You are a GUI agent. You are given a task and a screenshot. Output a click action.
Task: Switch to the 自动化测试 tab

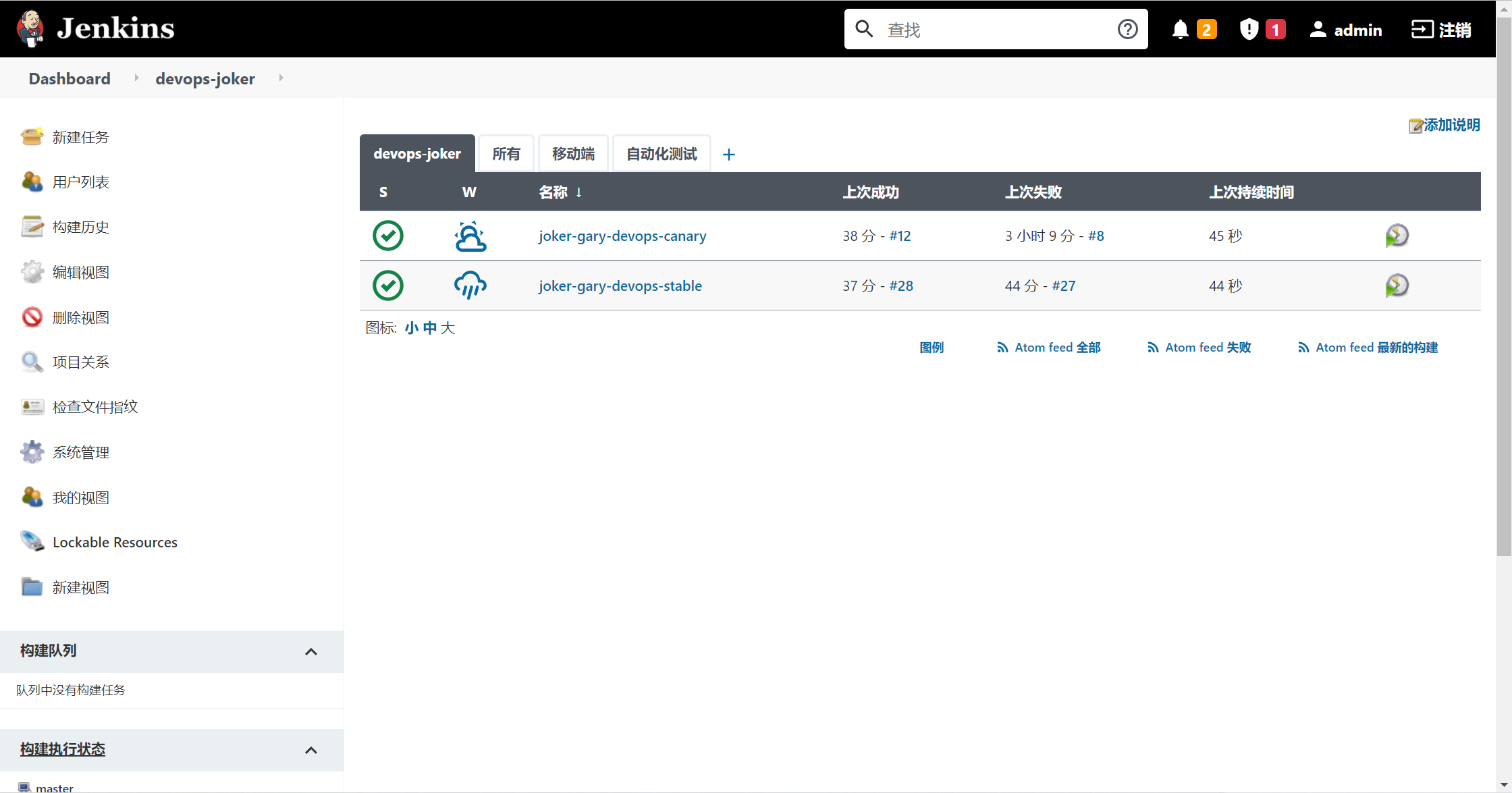[x=661, y=154]
